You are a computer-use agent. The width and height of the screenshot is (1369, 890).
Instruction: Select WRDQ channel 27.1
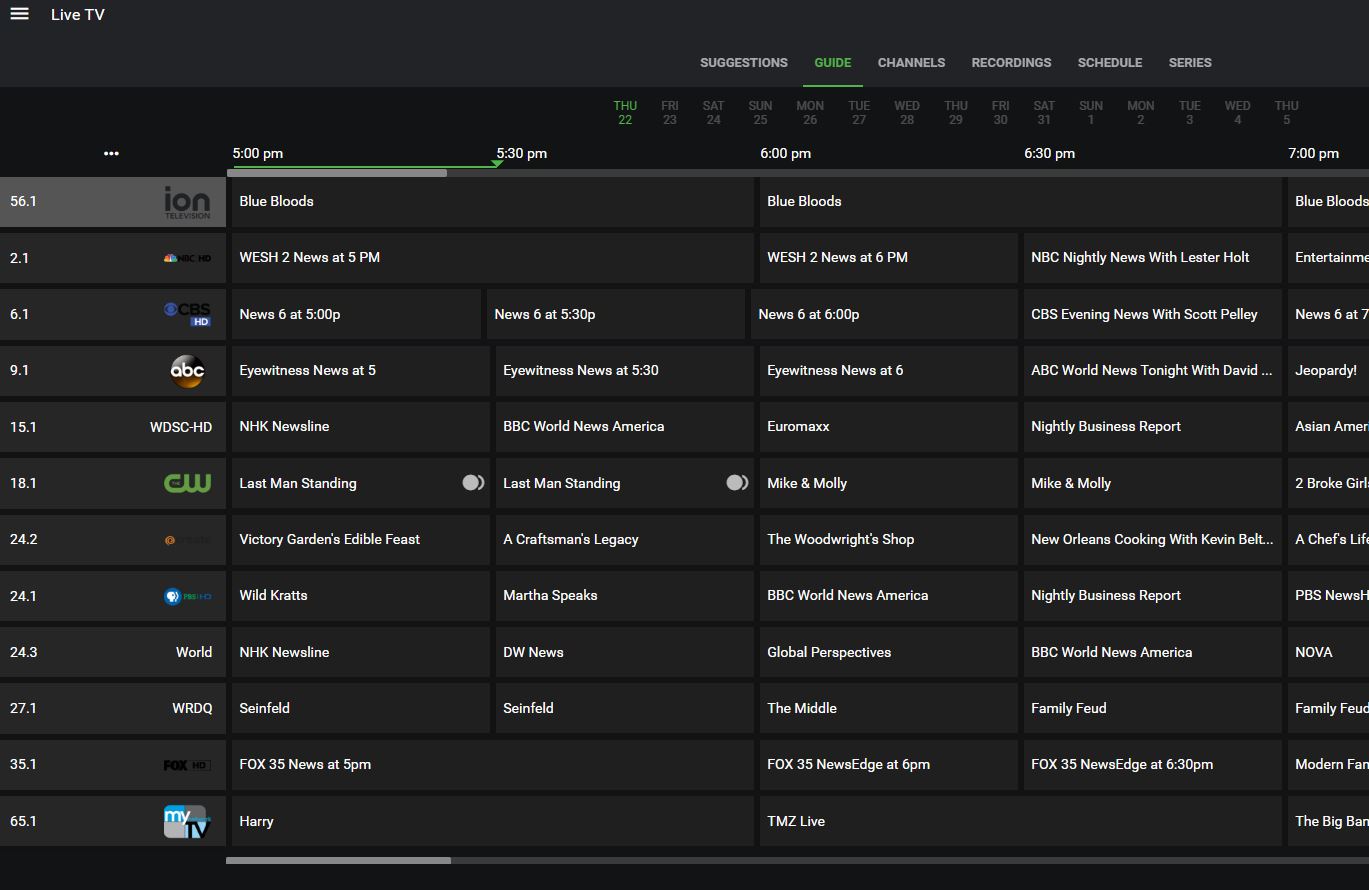113,708
